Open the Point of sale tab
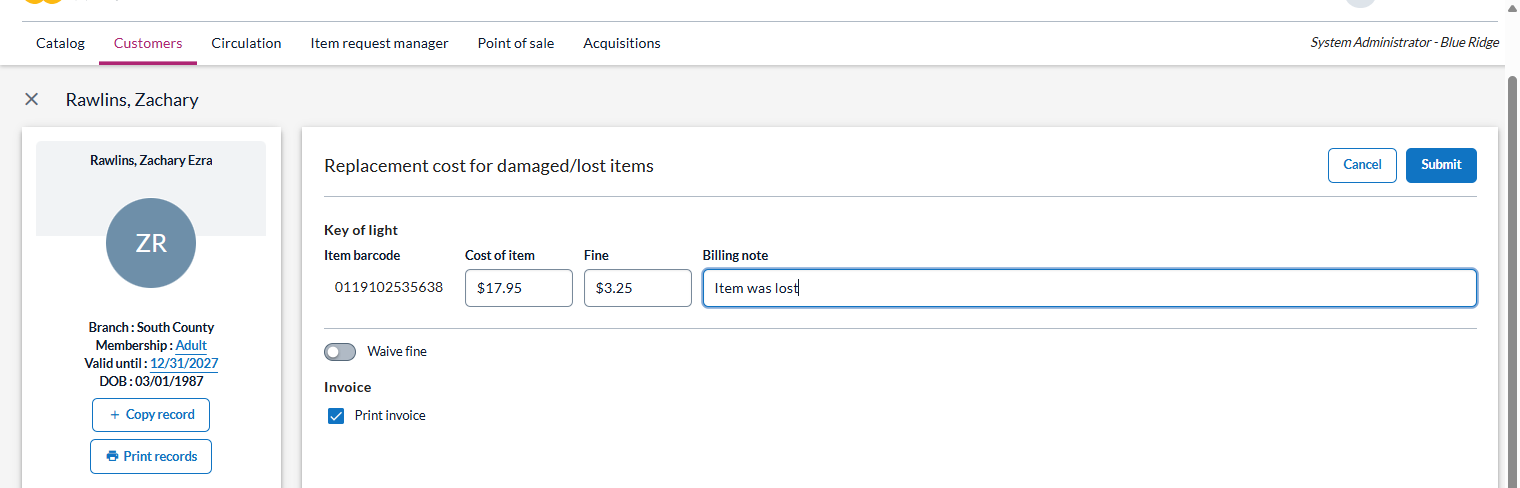The width and height of the screenshot is (1520, 488). point(515,43)
